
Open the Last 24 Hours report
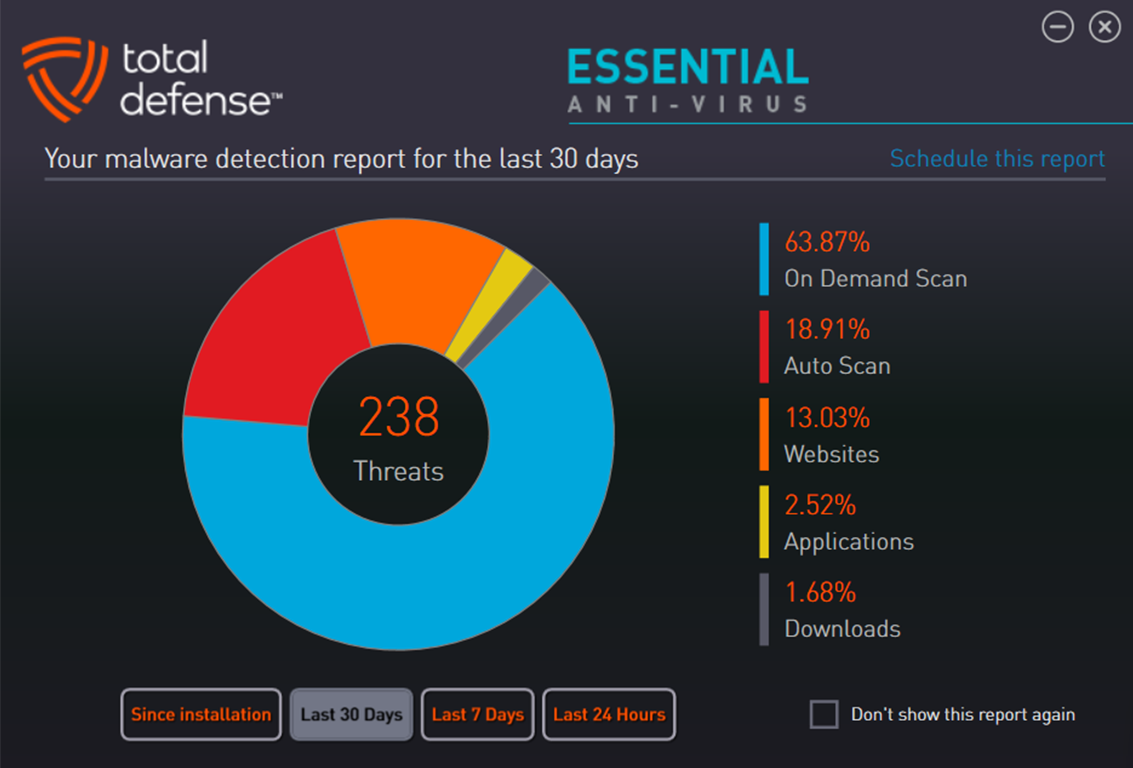tap(609, 714)
